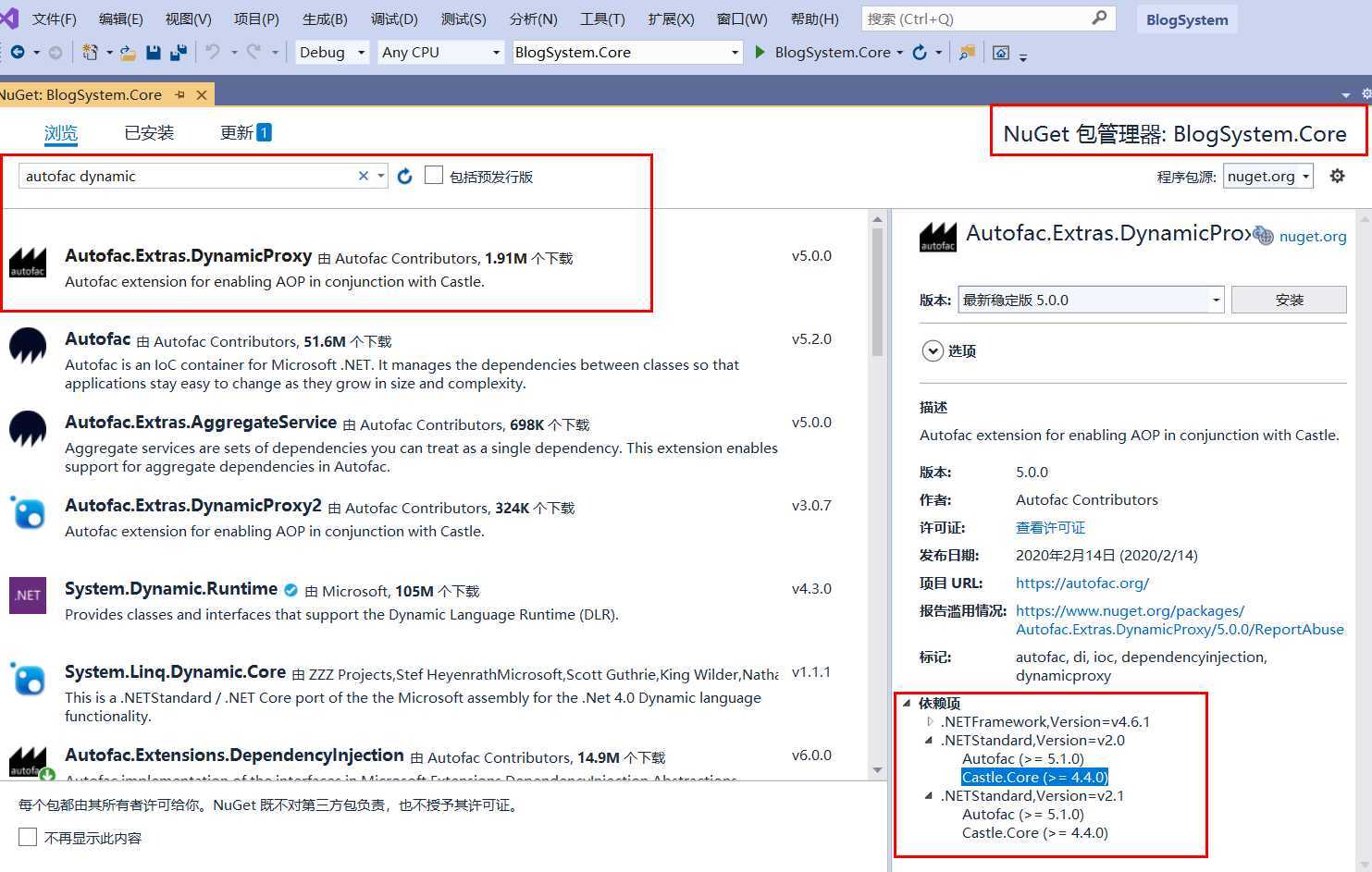Switch to the Installed tab

tap(149, 132)
